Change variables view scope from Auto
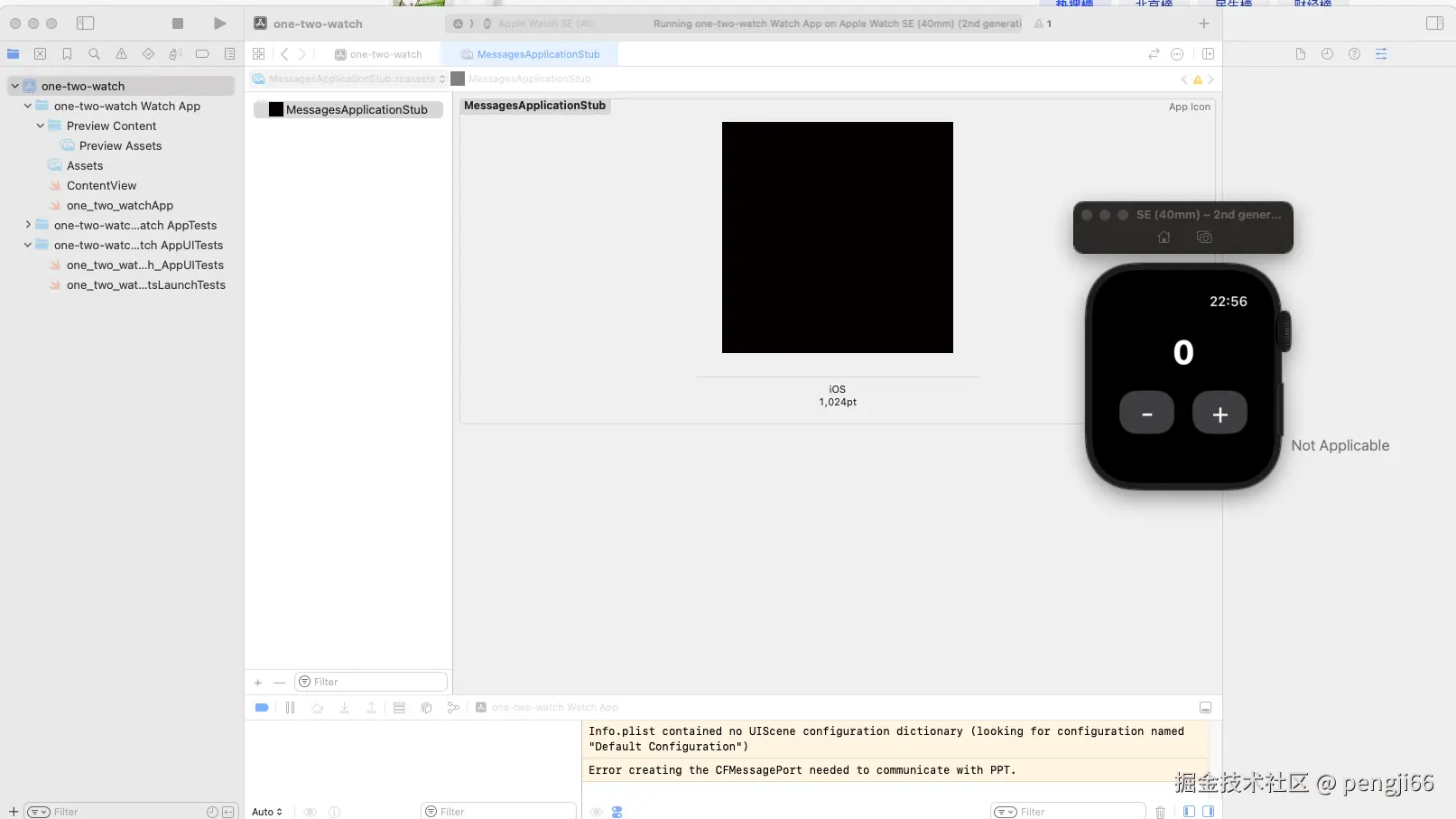 click(267, 812)
